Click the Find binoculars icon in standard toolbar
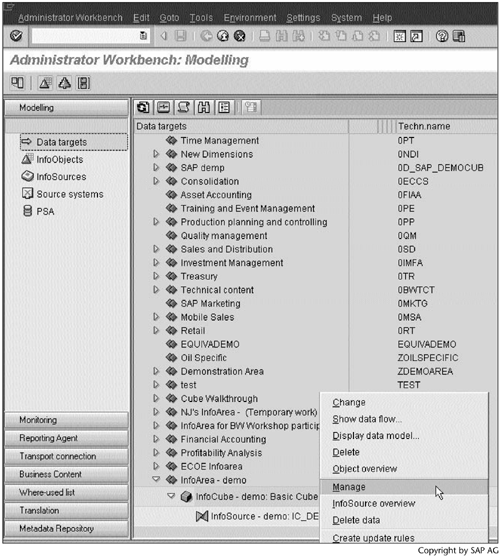This screenshot has height=559, width=500. (282, 36)
